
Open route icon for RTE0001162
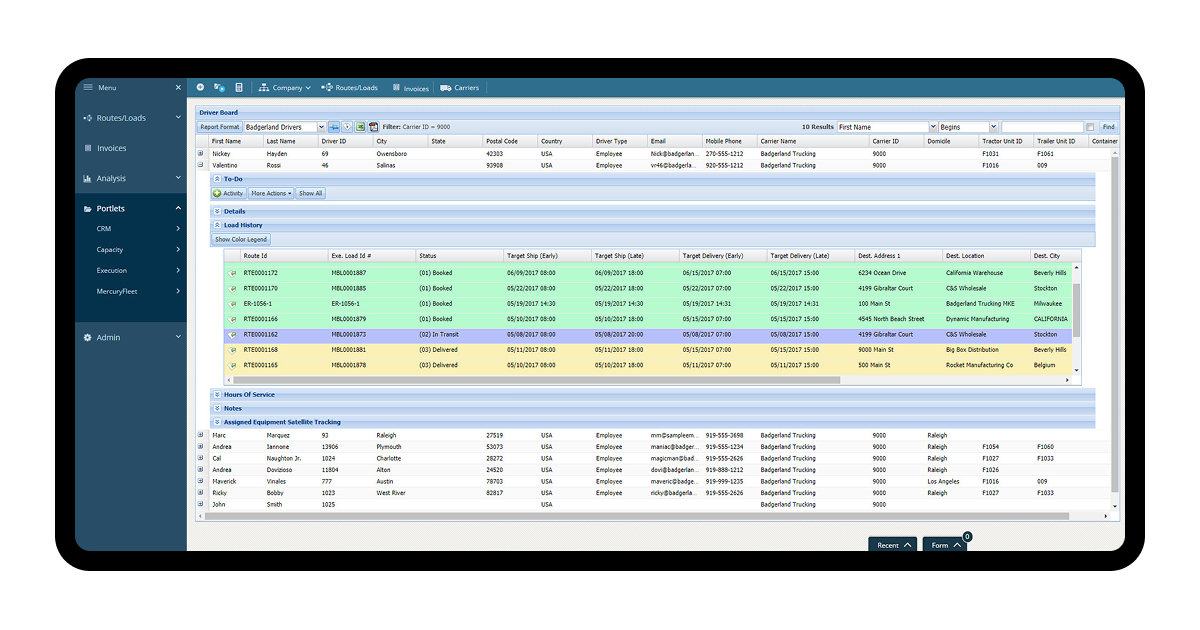click(x=233, y=335)
